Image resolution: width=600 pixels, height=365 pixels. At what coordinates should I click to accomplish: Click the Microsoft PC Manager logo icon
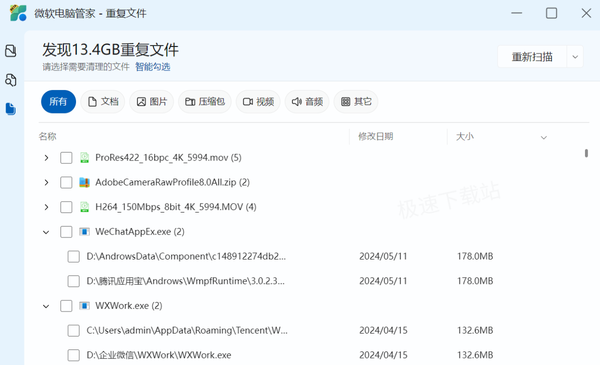point(18,13)
